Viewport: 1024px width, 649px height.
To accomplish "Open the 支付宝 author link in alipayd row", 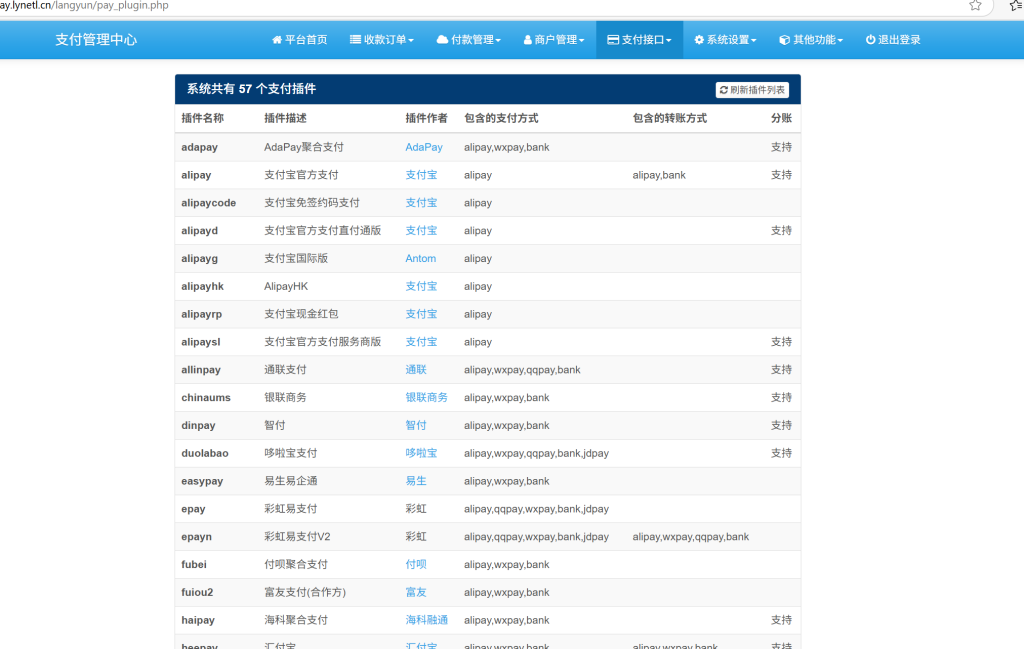I will click(x=421, y=230).
